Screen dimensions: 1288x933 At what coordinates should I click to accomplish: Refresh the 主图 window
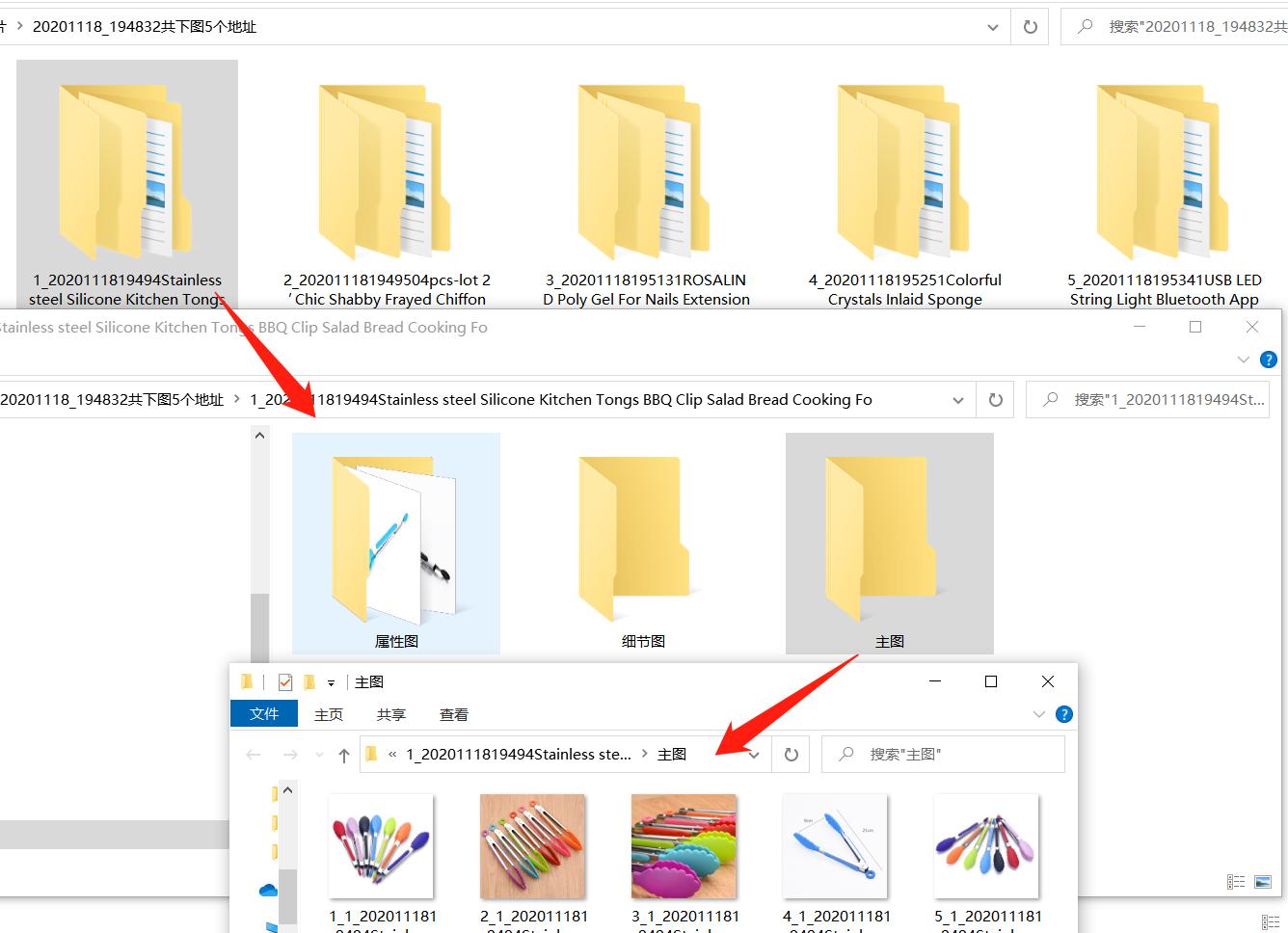tap(791, 755)
